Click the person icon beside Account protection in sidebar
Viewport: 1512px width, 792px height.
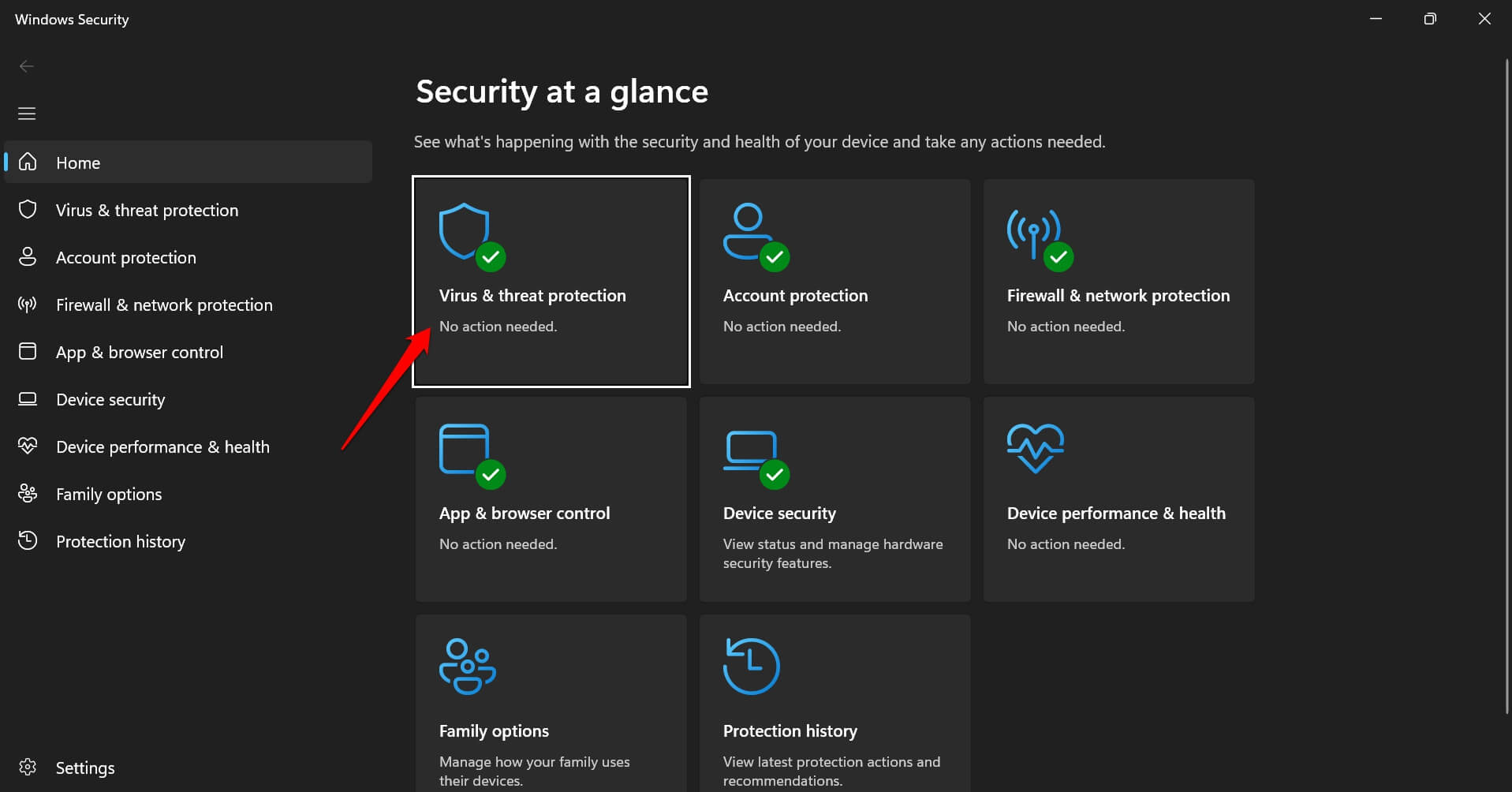pyautogui.click(x=28, y=256)
